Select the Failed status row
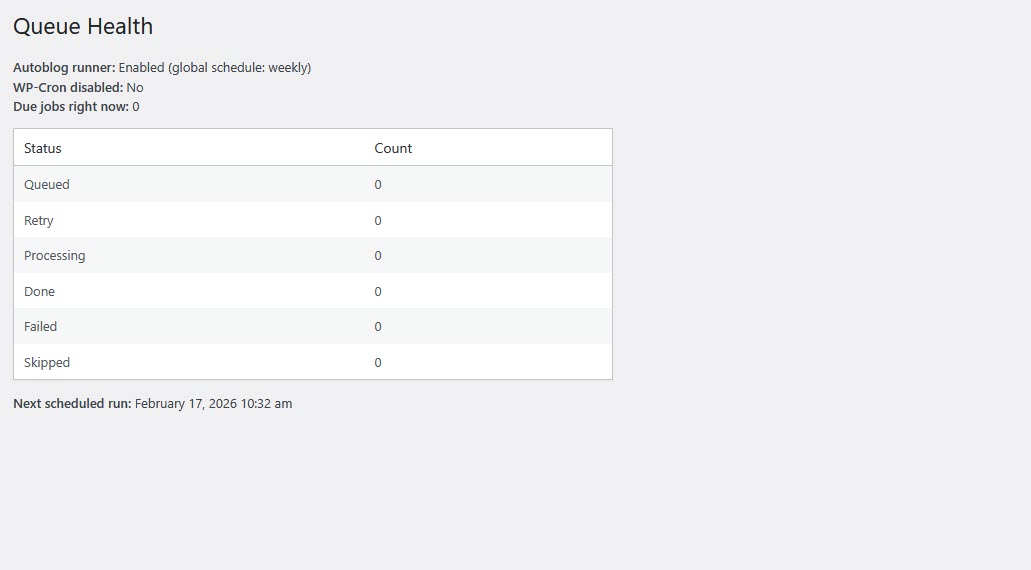 pos(41,327)
